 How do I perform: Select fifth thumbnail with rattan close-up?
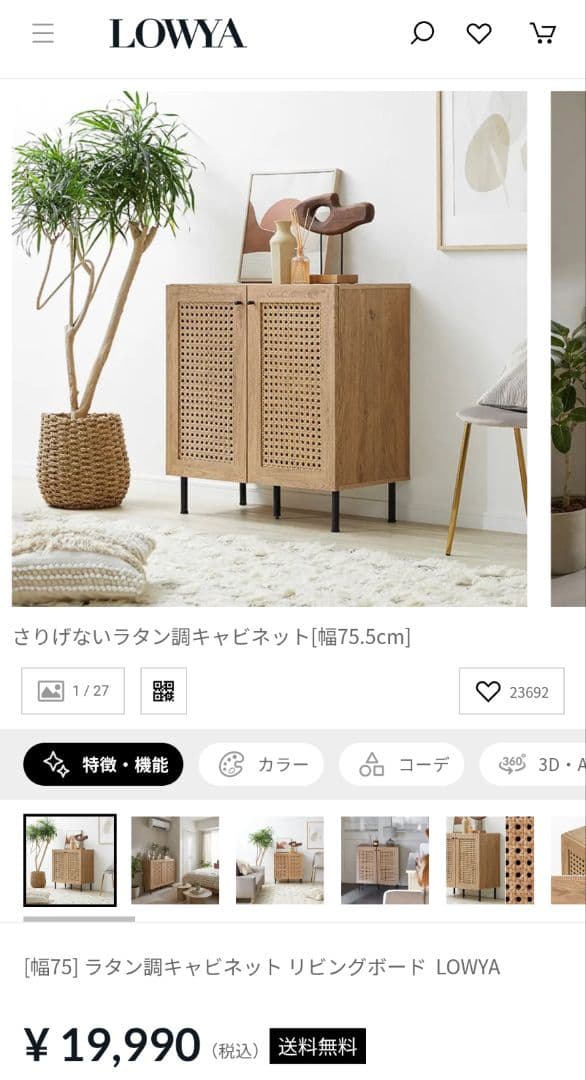pos(490,860)
